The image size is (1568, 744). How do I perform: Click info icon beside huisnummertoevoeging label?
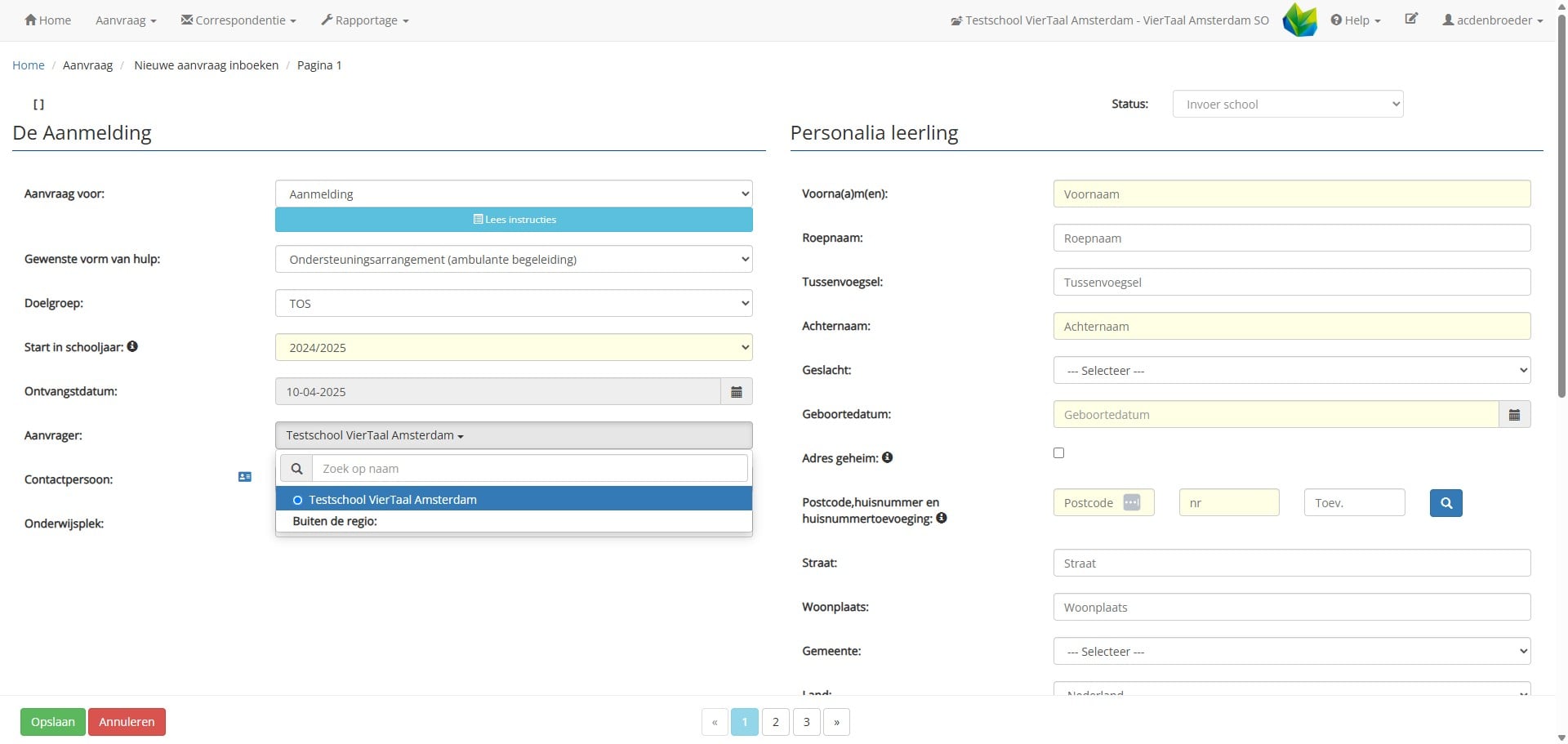pyautogui.click(x=942, y=518)
